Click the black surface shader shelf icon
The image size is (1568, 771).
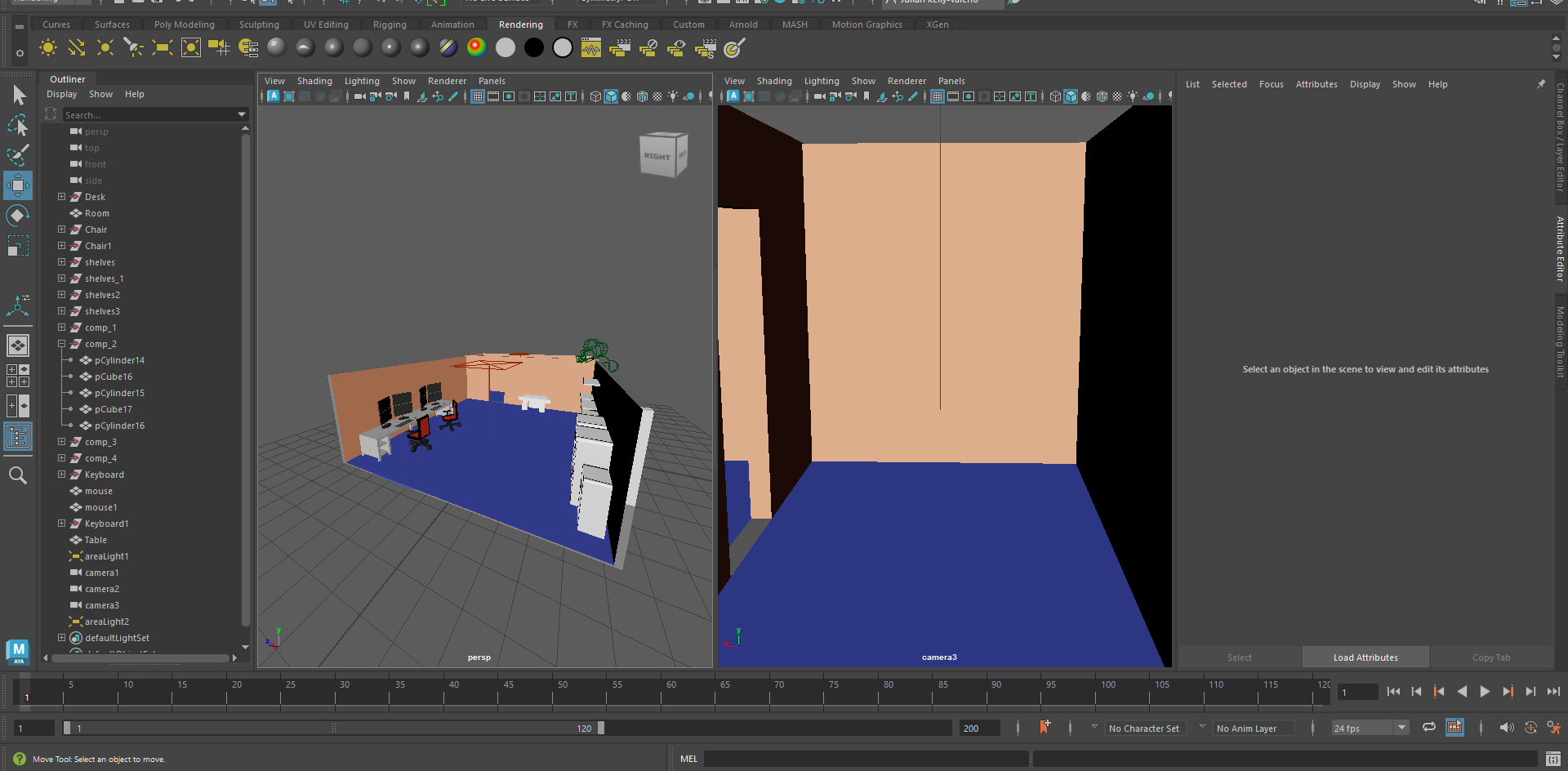tap(533, 48)
